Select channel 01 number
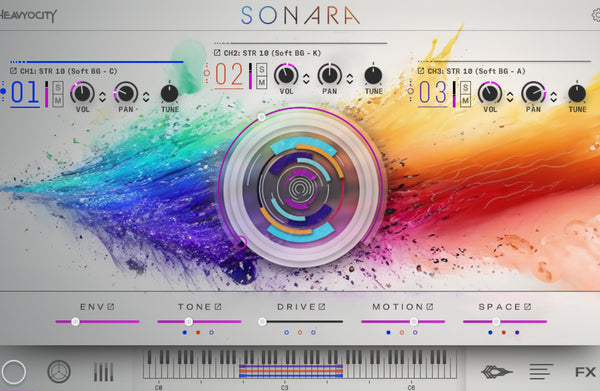 pyautogui.click(x=25, y=93)
